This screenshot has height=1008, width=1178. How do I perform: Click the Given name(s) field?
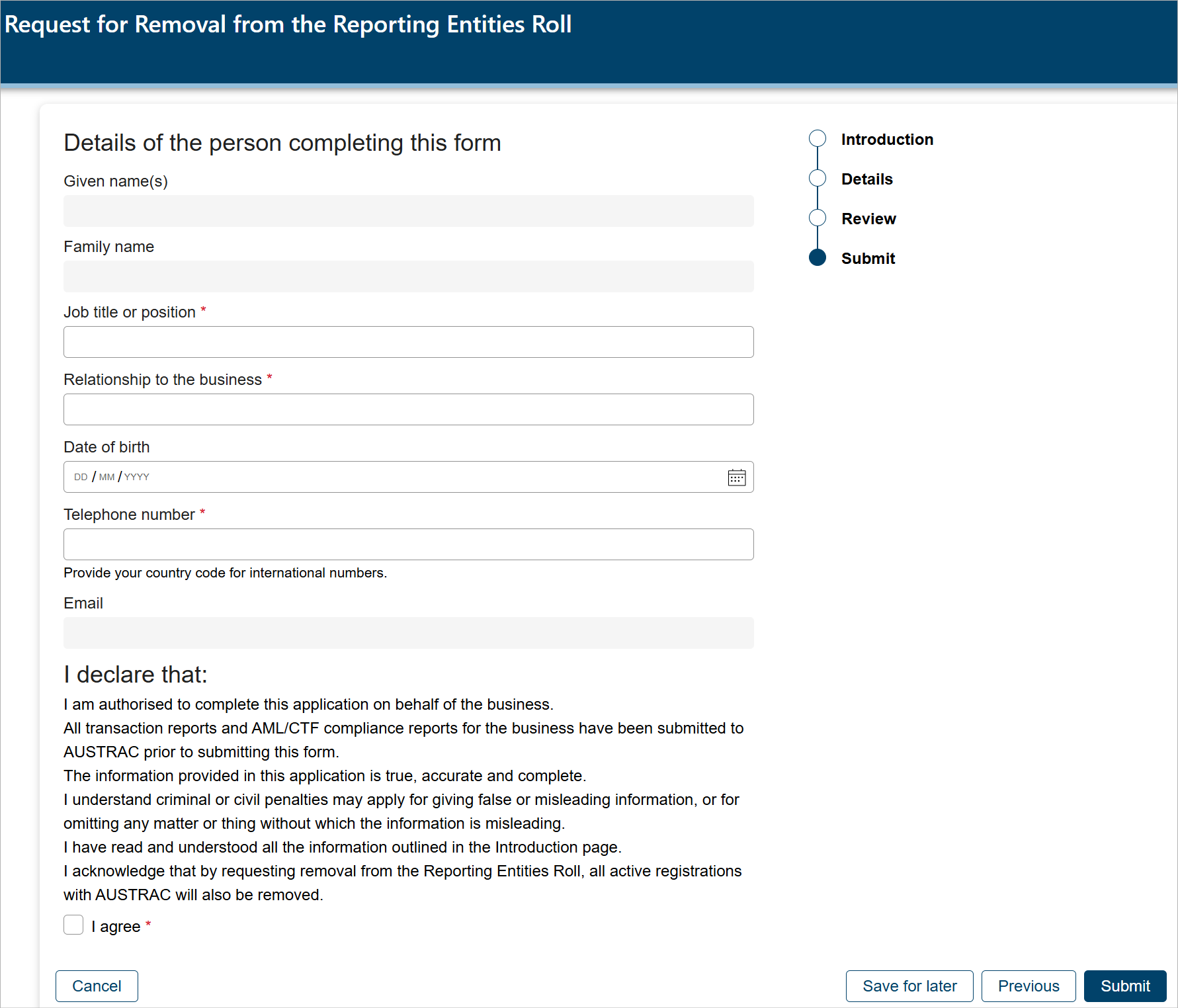408,211
